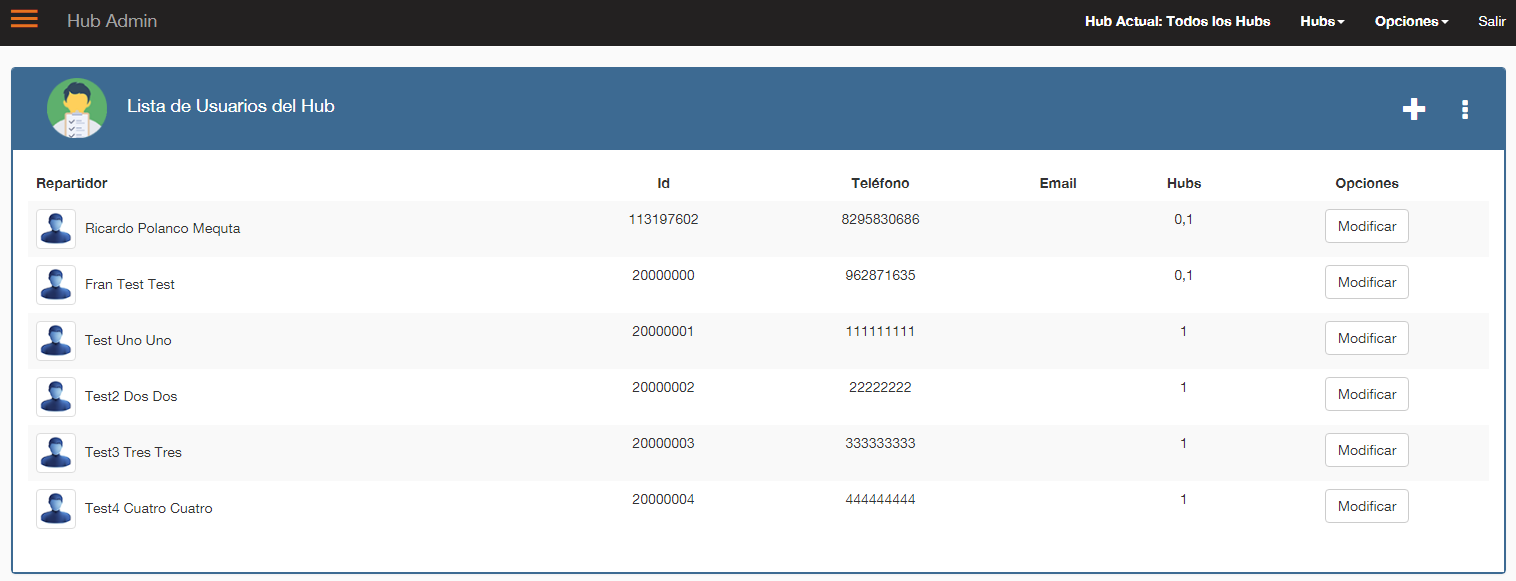The image size is (1516, 581).
Task: Click the Repartidor column header
Action: [72, 183]
